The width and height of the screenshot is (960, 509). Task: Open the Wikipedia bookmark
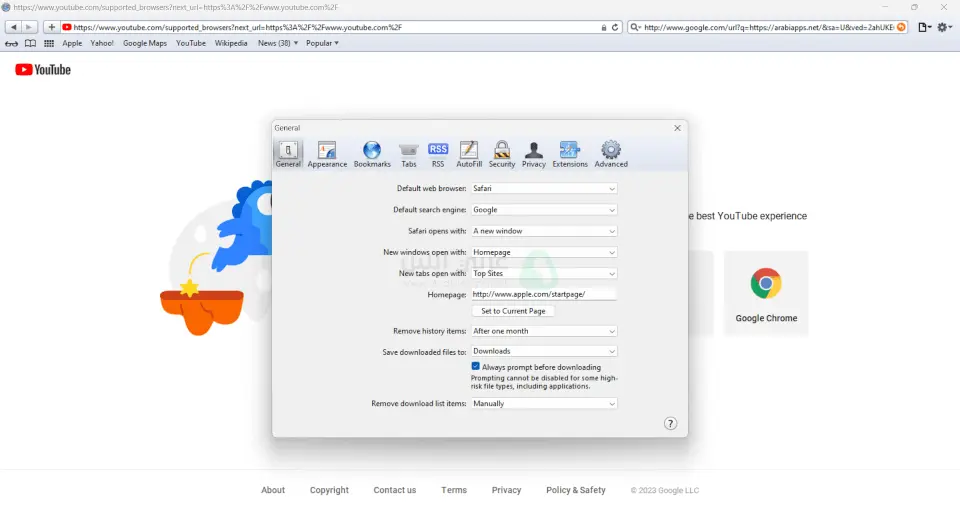pyautogui.click(x=231, y=43)
